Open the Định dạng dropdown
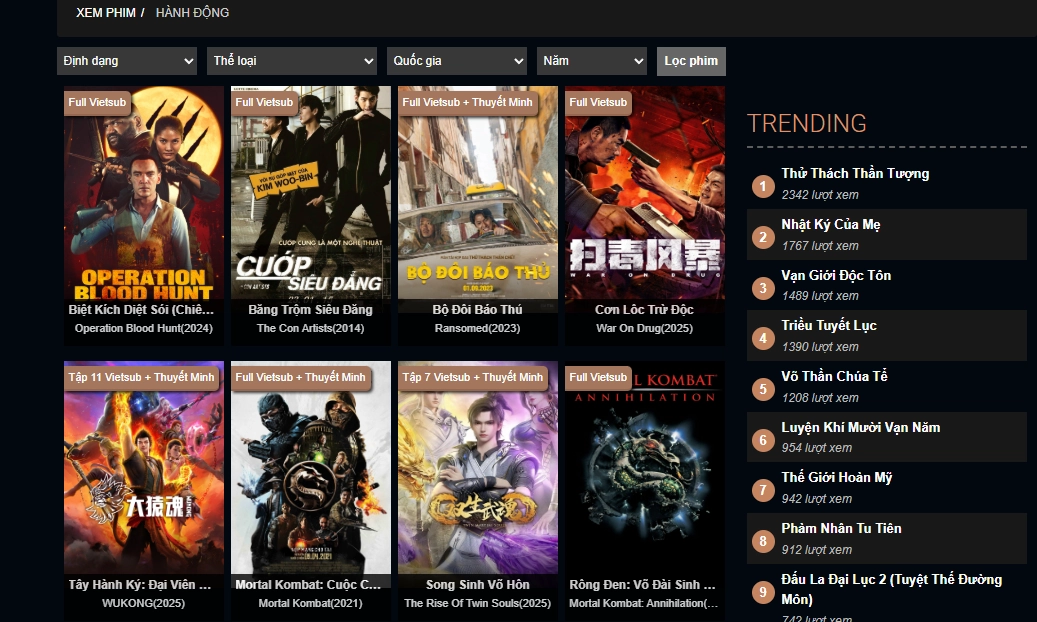The height and width of the screenshot is (622, 1037). click(x=127, y=61)
